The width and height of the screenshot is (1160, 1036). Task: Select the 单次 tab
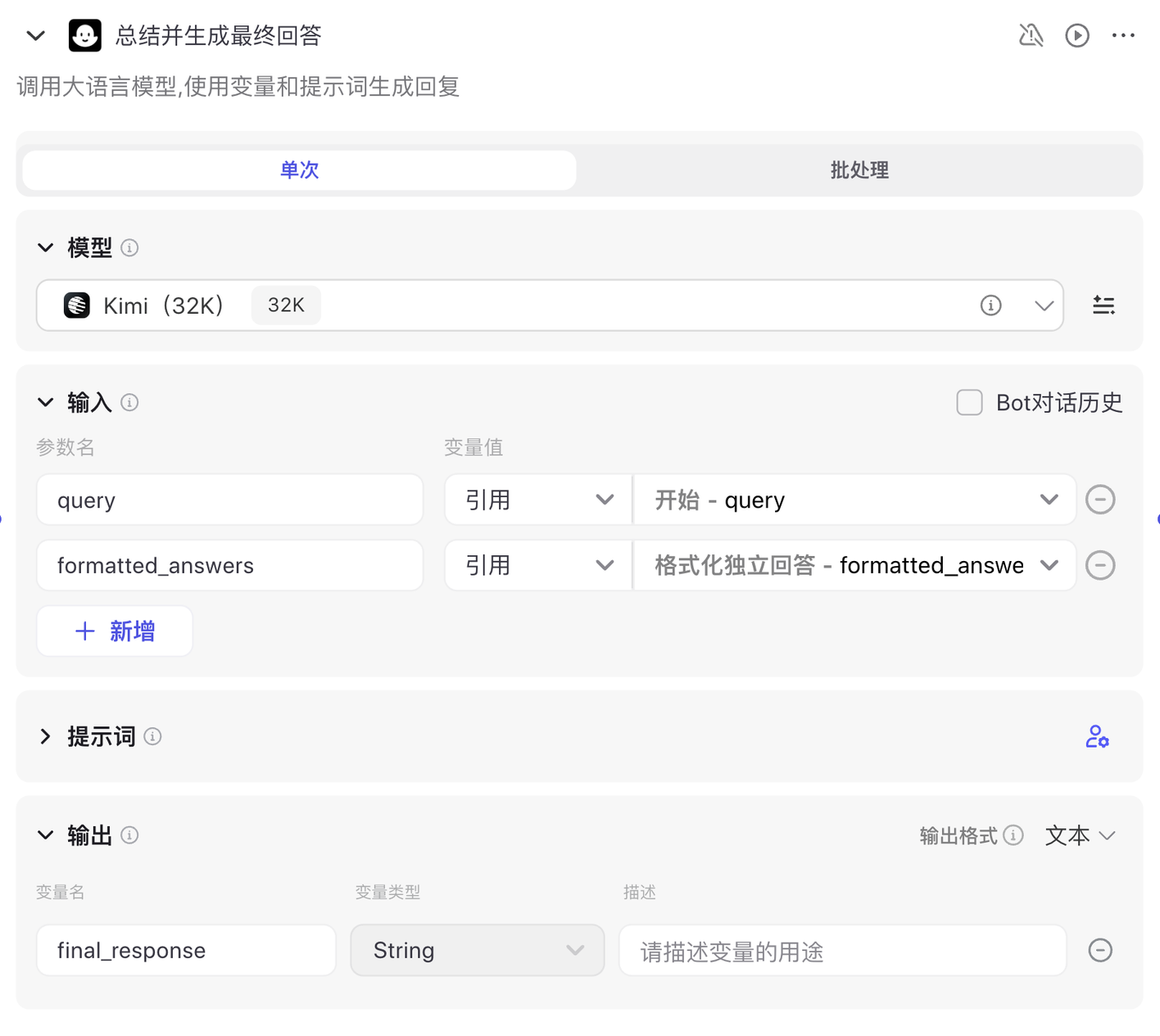[x=300, y=170]
